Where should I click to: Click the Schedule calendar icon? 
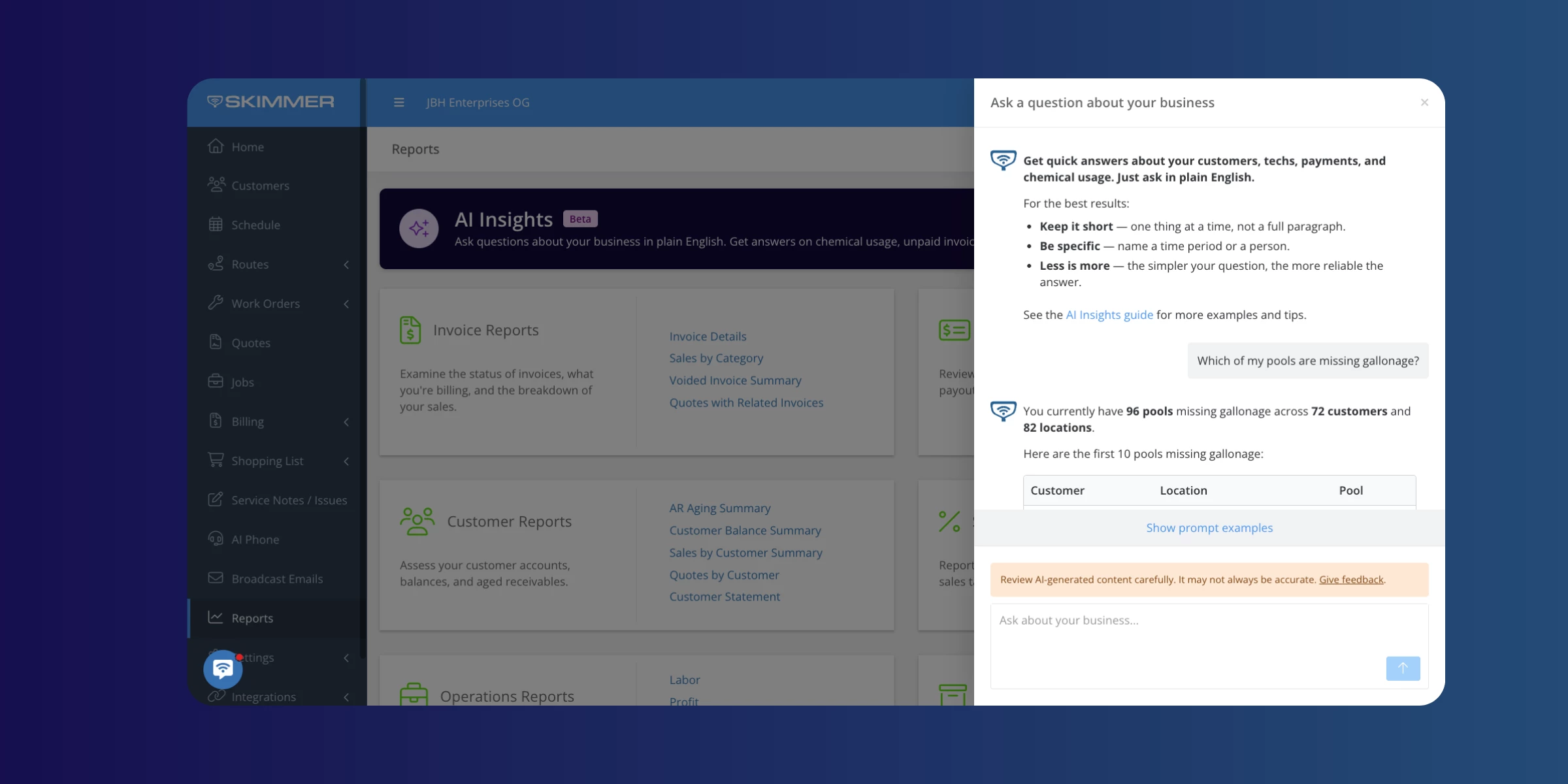(x=216, y=224)
